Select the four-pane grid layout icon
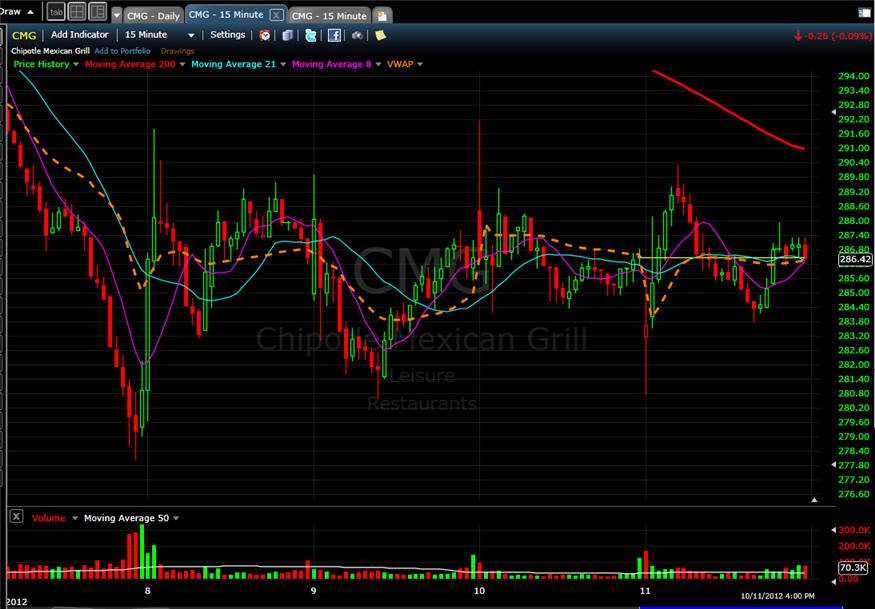Image resolution: width=875 pixels, height=609 pixels. 77,12
